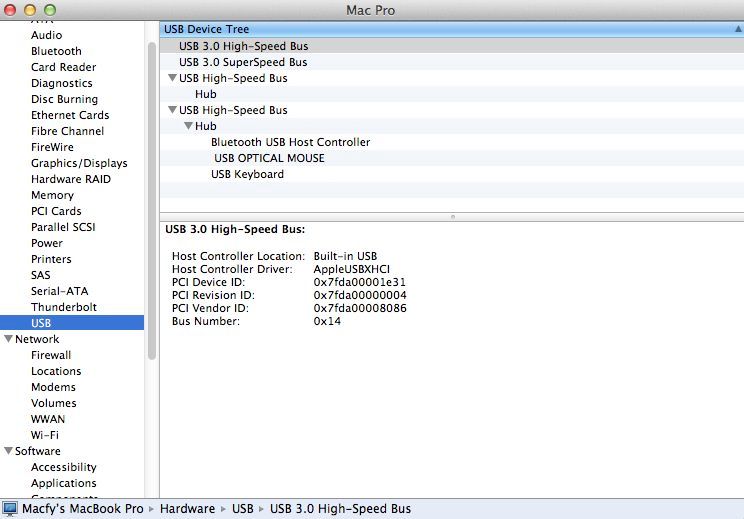Open Firewall under Network
This screenshot has height=519, width=744.
coord(51,355)
